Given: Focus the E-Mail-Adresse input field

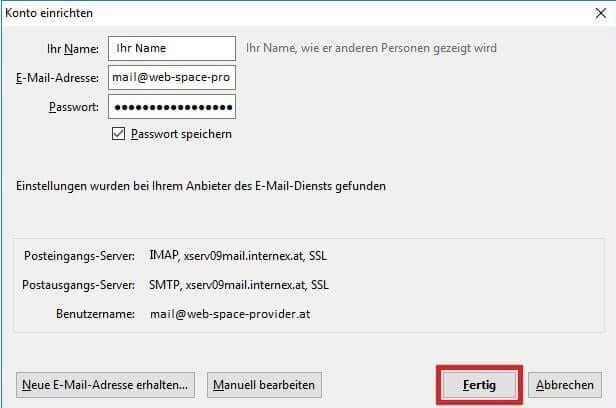Looking at the screenshot, I should [x=171, y=77].
